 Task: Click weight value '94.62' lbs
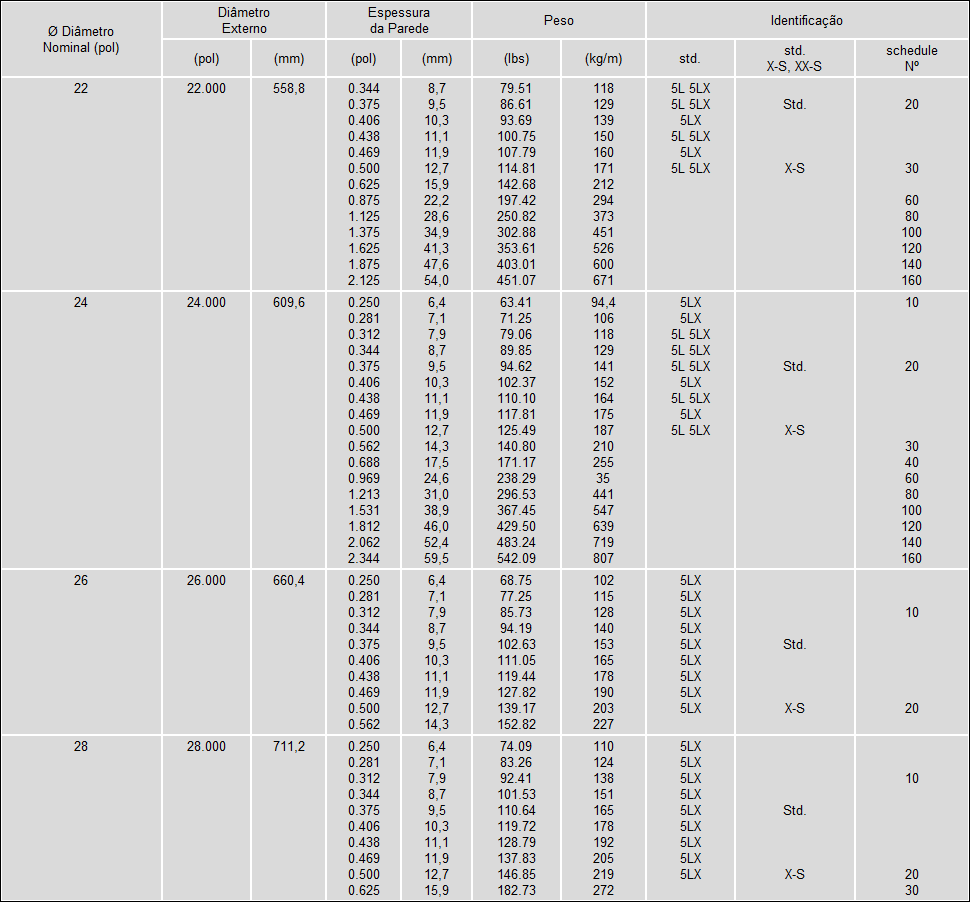coord(516,366)
